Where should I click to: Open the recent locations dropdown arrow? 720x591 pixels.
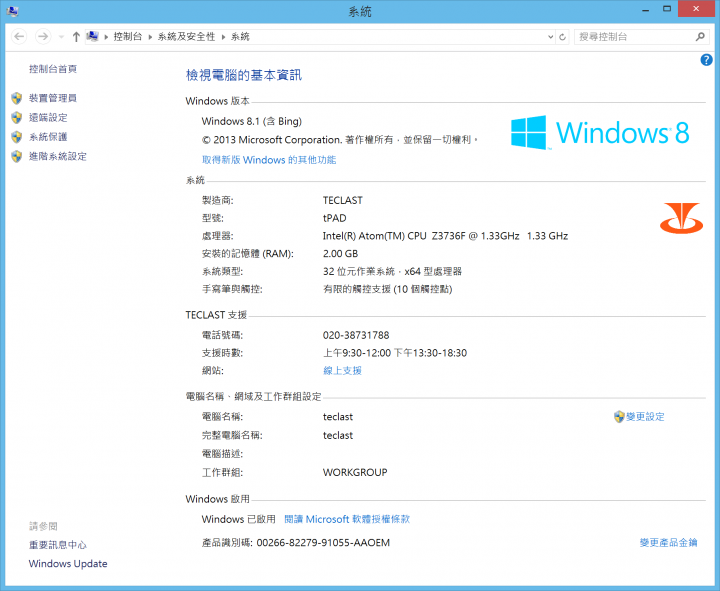(61, 37)
